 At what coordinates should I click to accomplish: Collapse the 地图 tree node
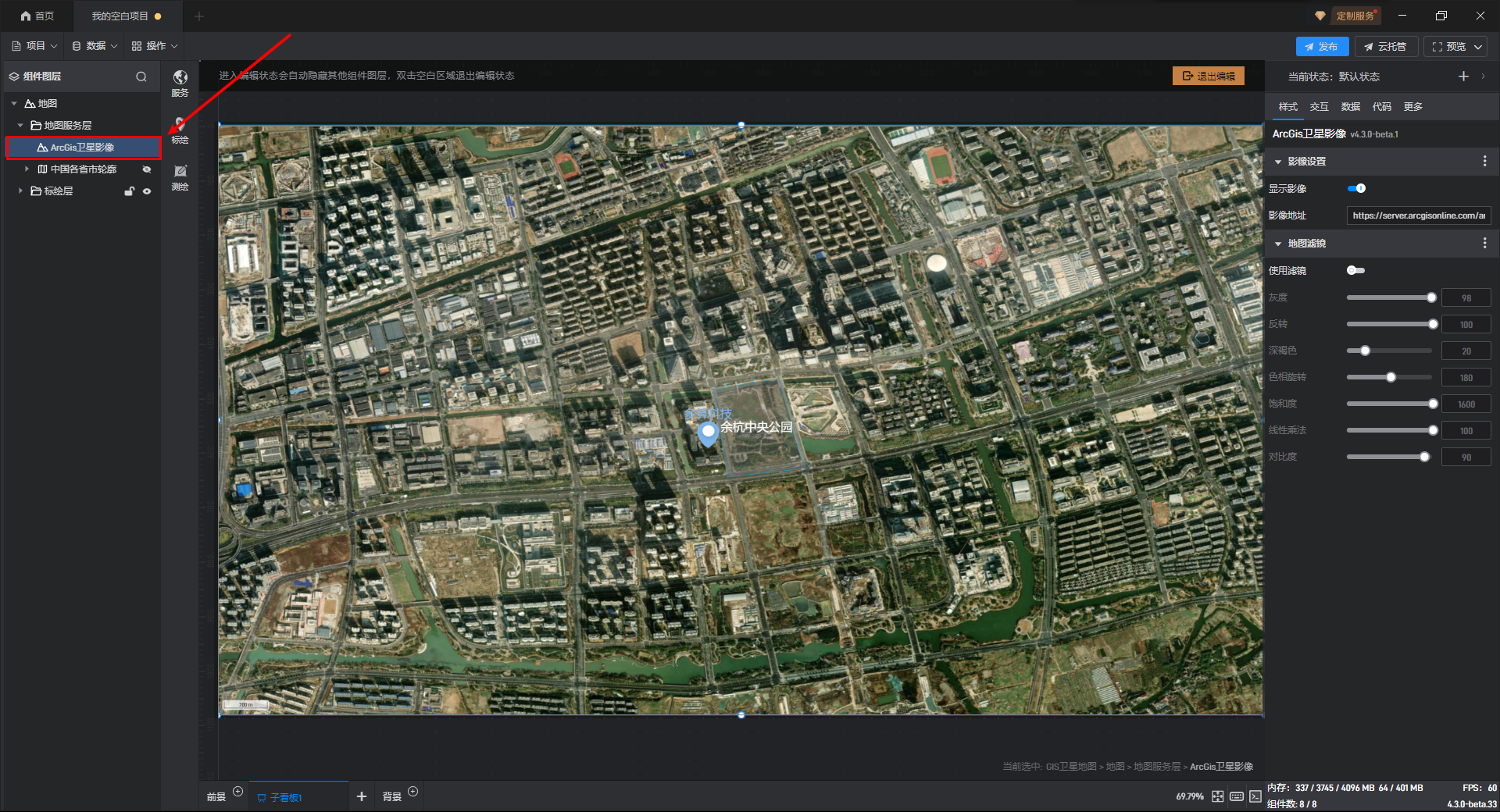14,104
